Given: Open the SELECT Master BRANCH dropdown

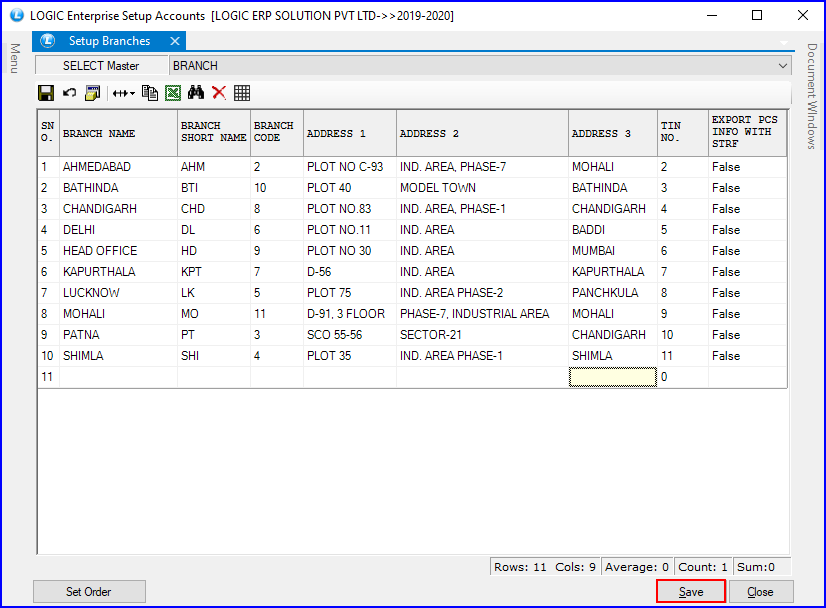Looking at the screenshot, I should click(783, 66).
